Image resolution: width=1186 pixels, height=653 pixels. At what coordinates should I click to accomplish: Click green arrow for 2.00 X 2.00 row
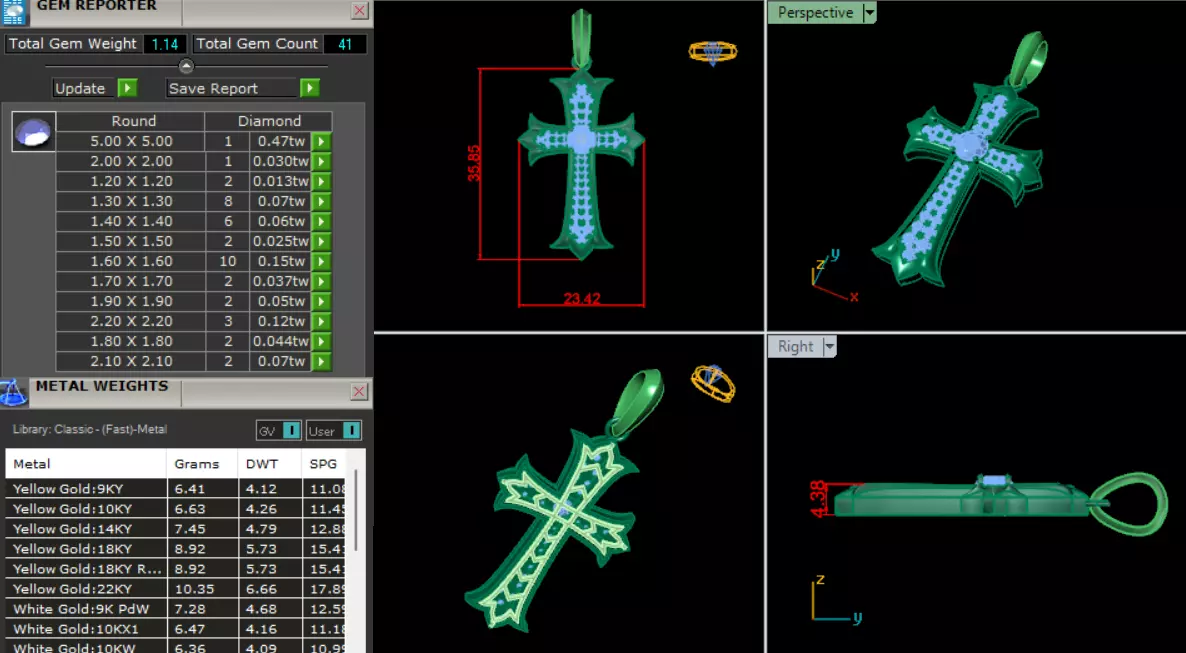coord(321,161)
